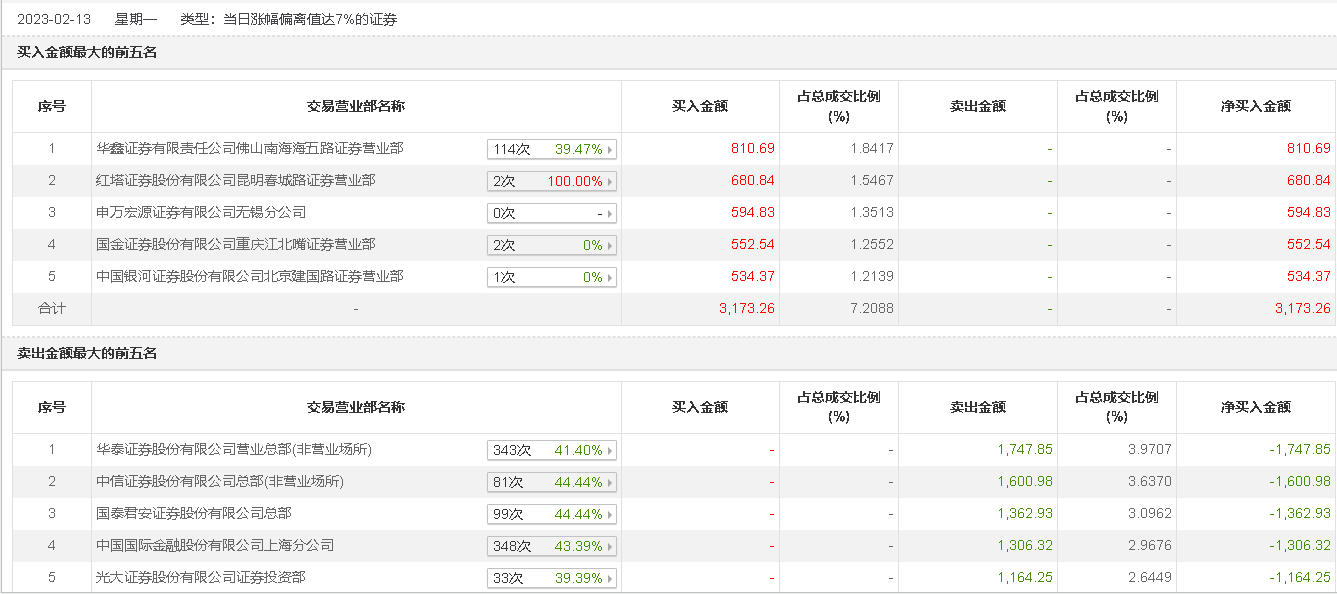The width and height of the screenshot is (1337, 594).
Task: Click 申万宏源证券有限公司无锡分公司
Action: [x=200, y=212]
